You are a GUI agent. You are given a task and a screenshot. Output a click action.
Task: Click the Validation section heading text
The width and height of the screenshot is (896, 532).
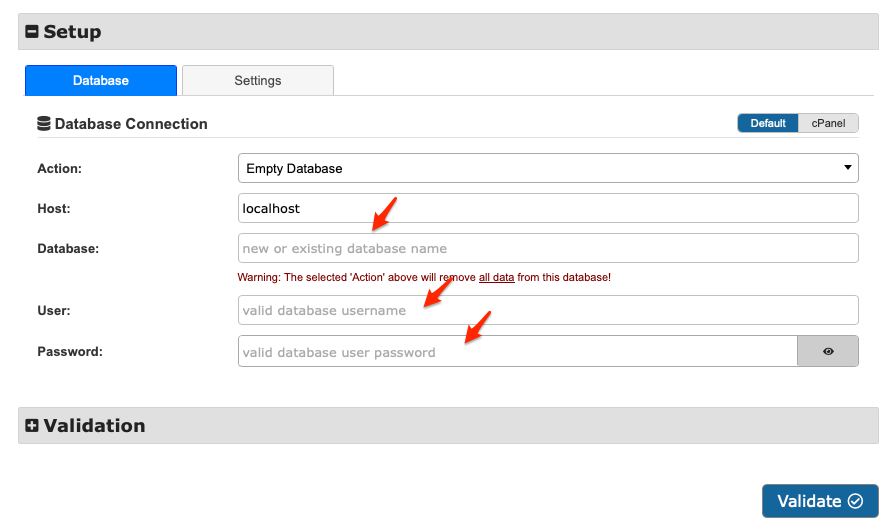(94, 426)
